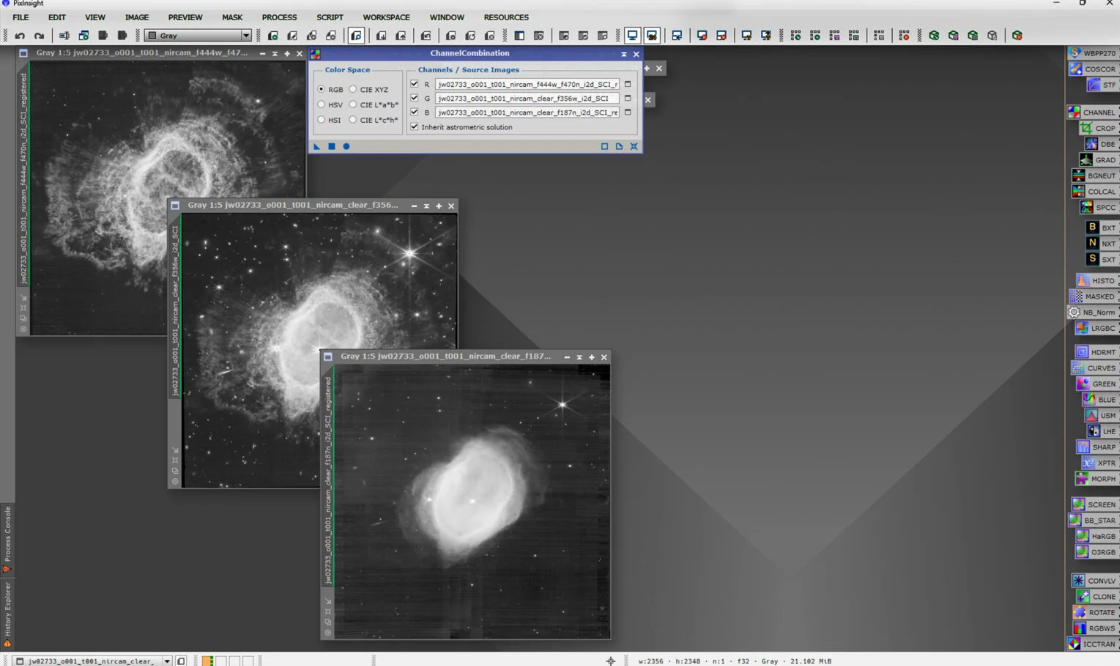Image resolution: width=1120 pixels, height=666 pixels.
Task: Open the Gray display channel dropdown
Action: tap(246, 36)
